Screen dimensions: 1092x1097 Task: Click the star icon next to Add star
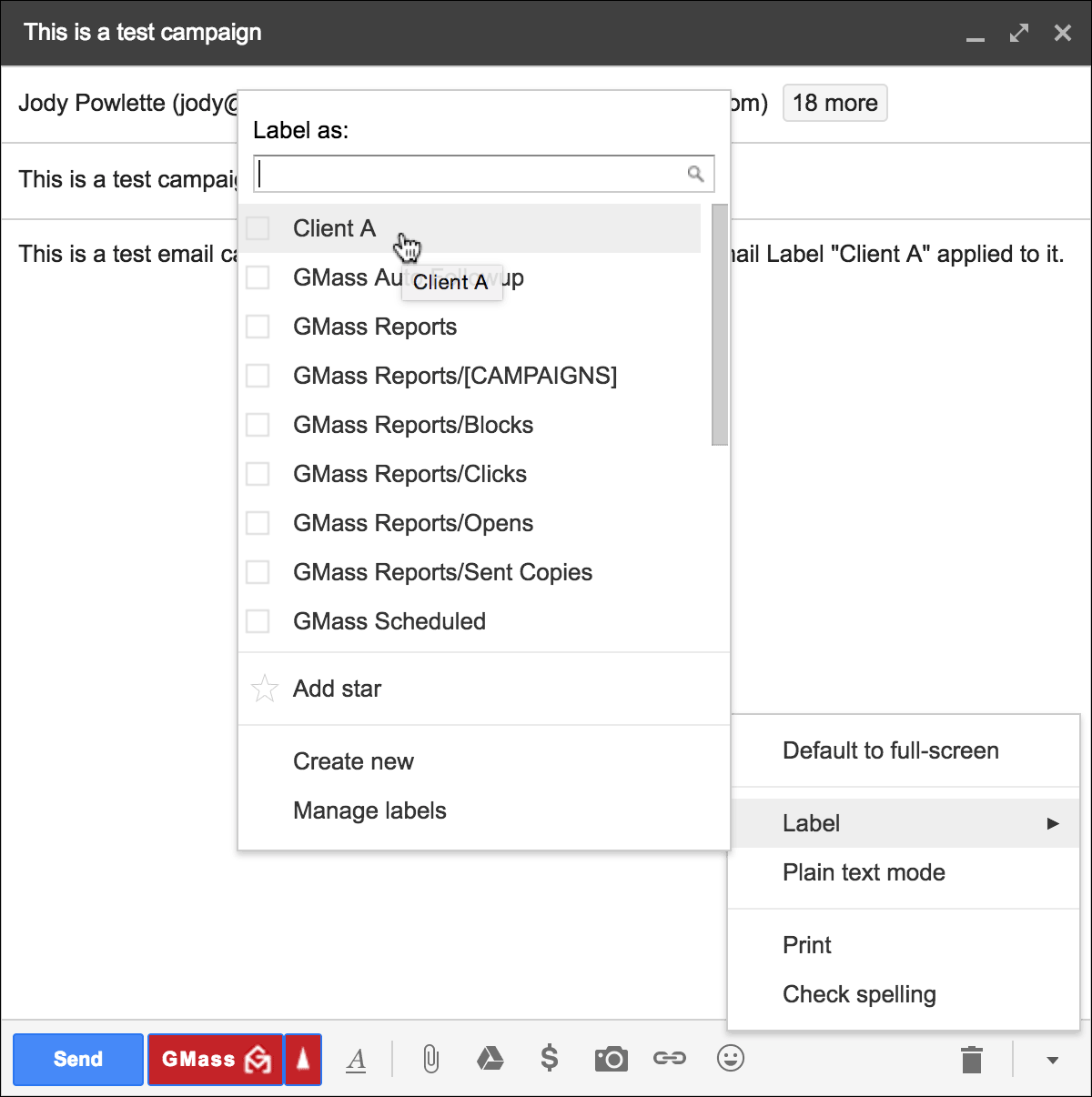pyautogui.click(x=264, y=689)
